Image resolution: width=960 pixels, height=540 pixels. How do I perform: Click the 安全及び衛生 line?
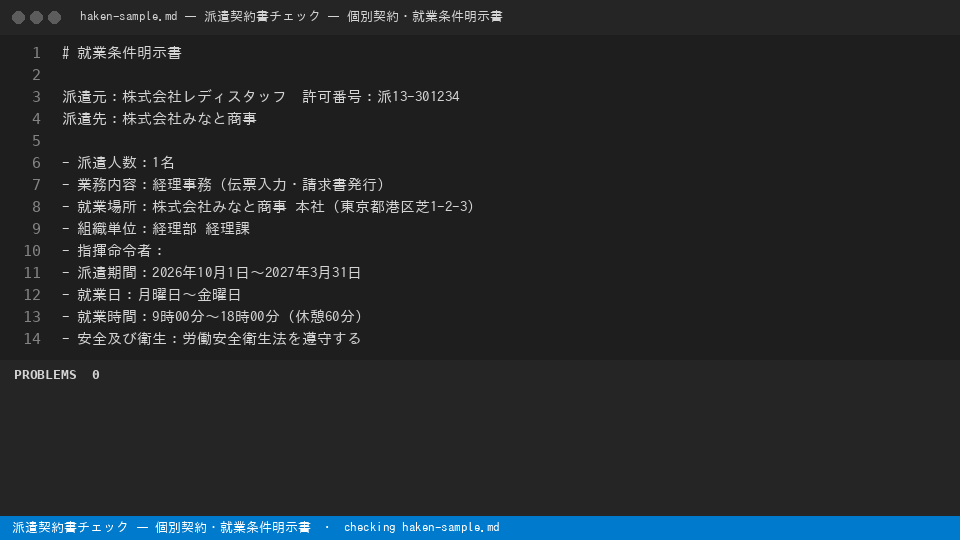click(x=212, y=339)
